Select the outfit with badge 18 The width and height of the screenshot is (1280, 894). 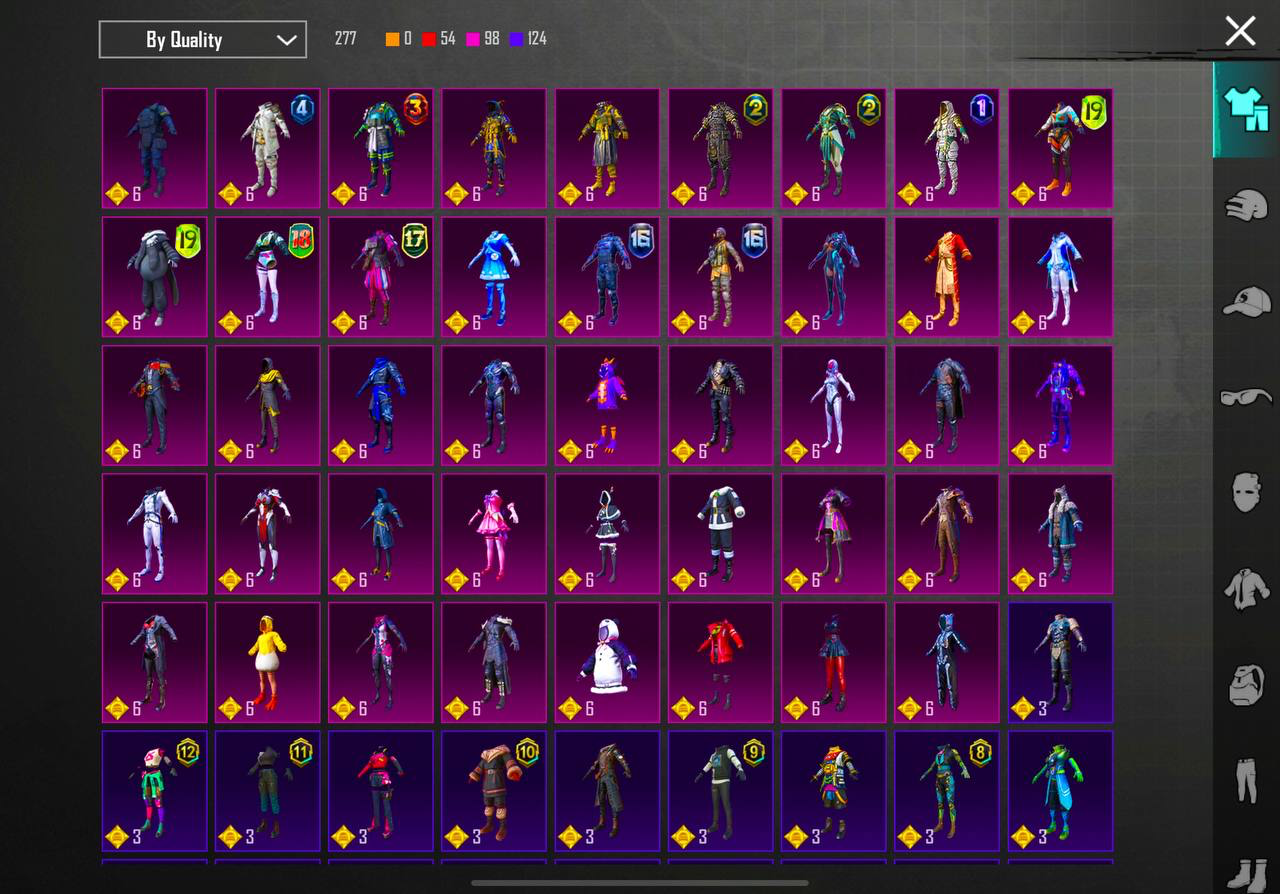[268, 276]
